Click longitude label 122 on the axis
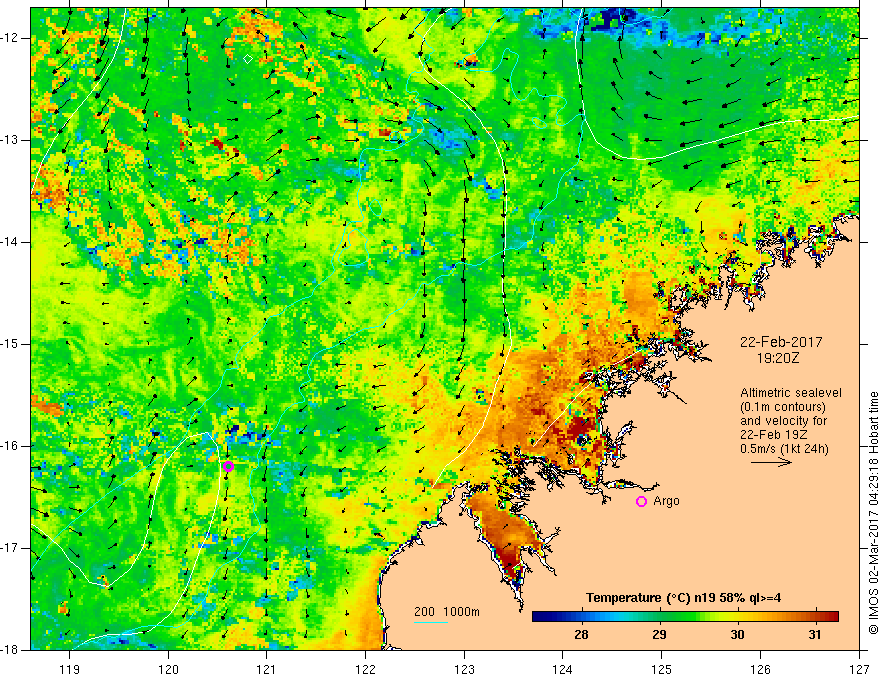The image size is (880, 680). pos(365,669)
